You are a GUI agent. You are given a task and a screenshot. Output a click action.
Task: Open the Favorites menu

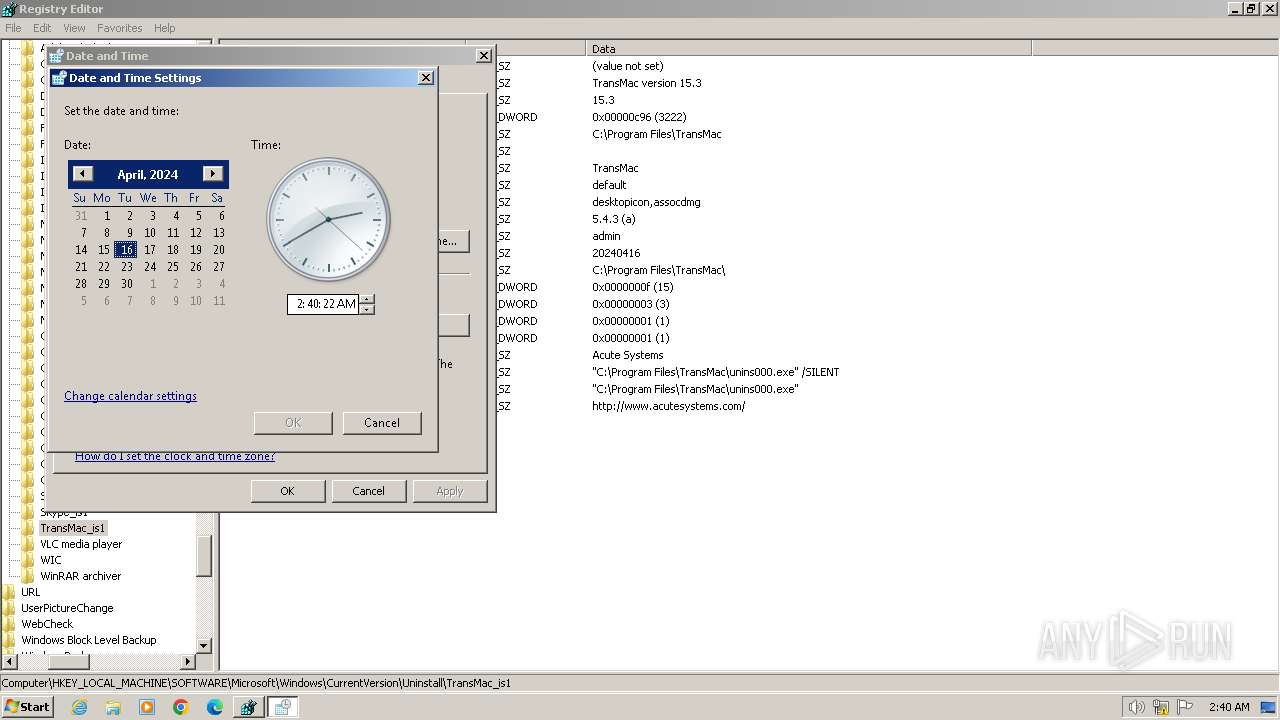pyautogui.click(x=120, y=28)
